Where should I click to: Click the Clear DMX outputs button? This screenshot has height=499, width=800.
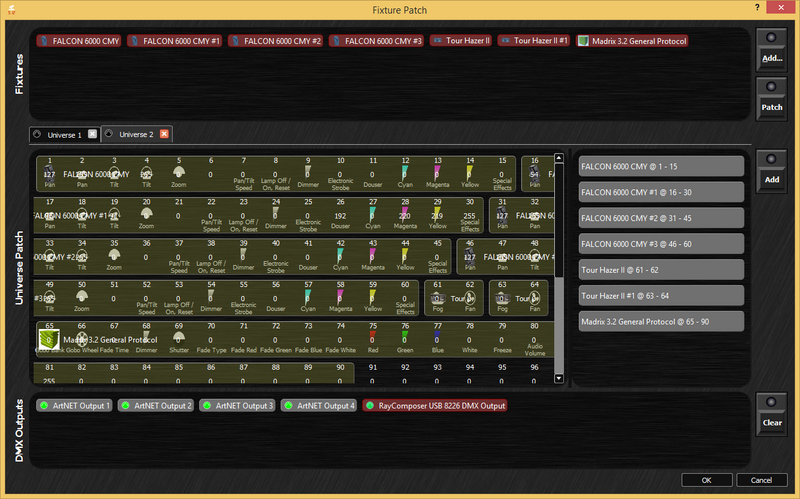771,414
